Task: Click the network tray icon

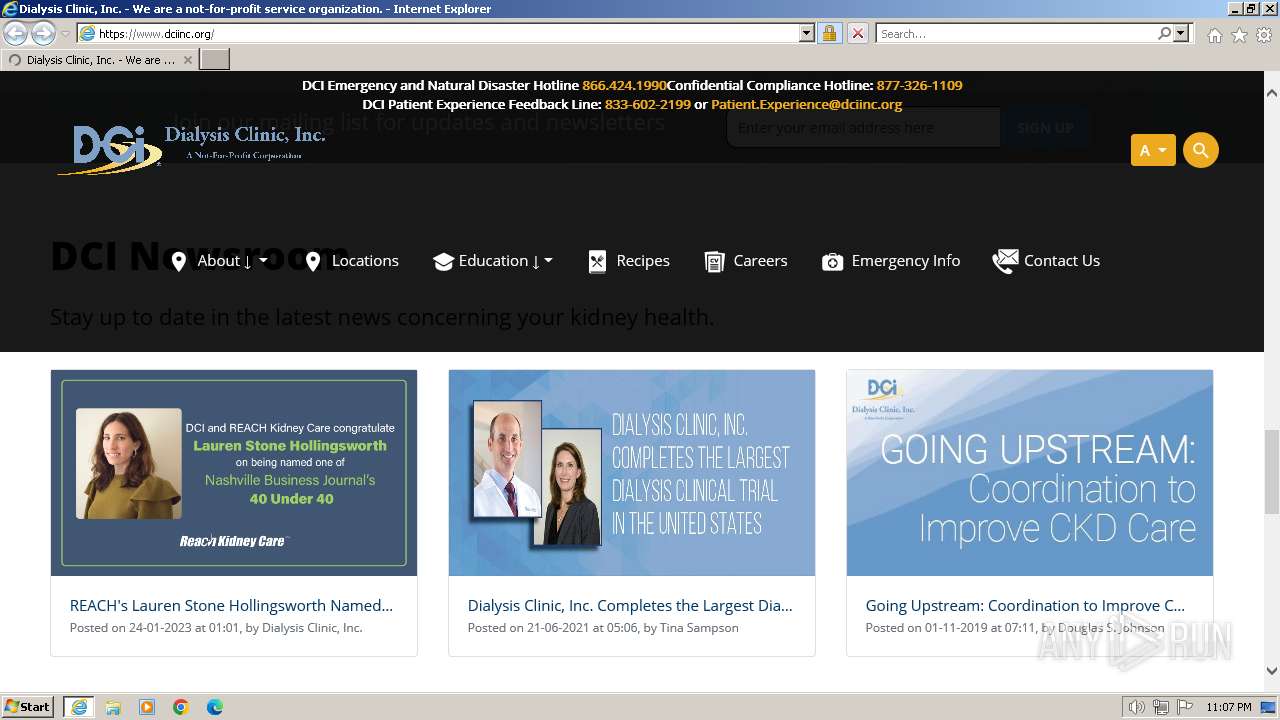Action: pos(1161,707)
